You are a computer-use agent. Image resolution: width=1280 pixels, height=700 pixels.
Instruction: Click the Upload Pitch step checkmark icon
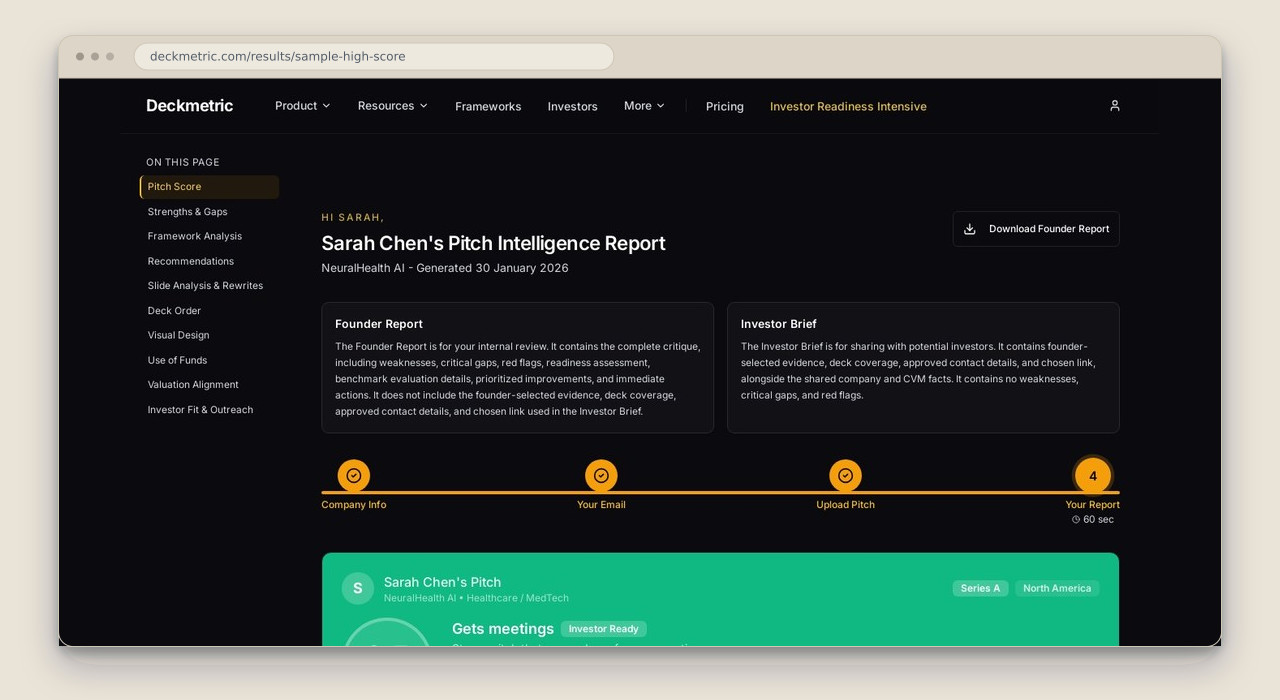pyautogui.click(x=845, y=476)
